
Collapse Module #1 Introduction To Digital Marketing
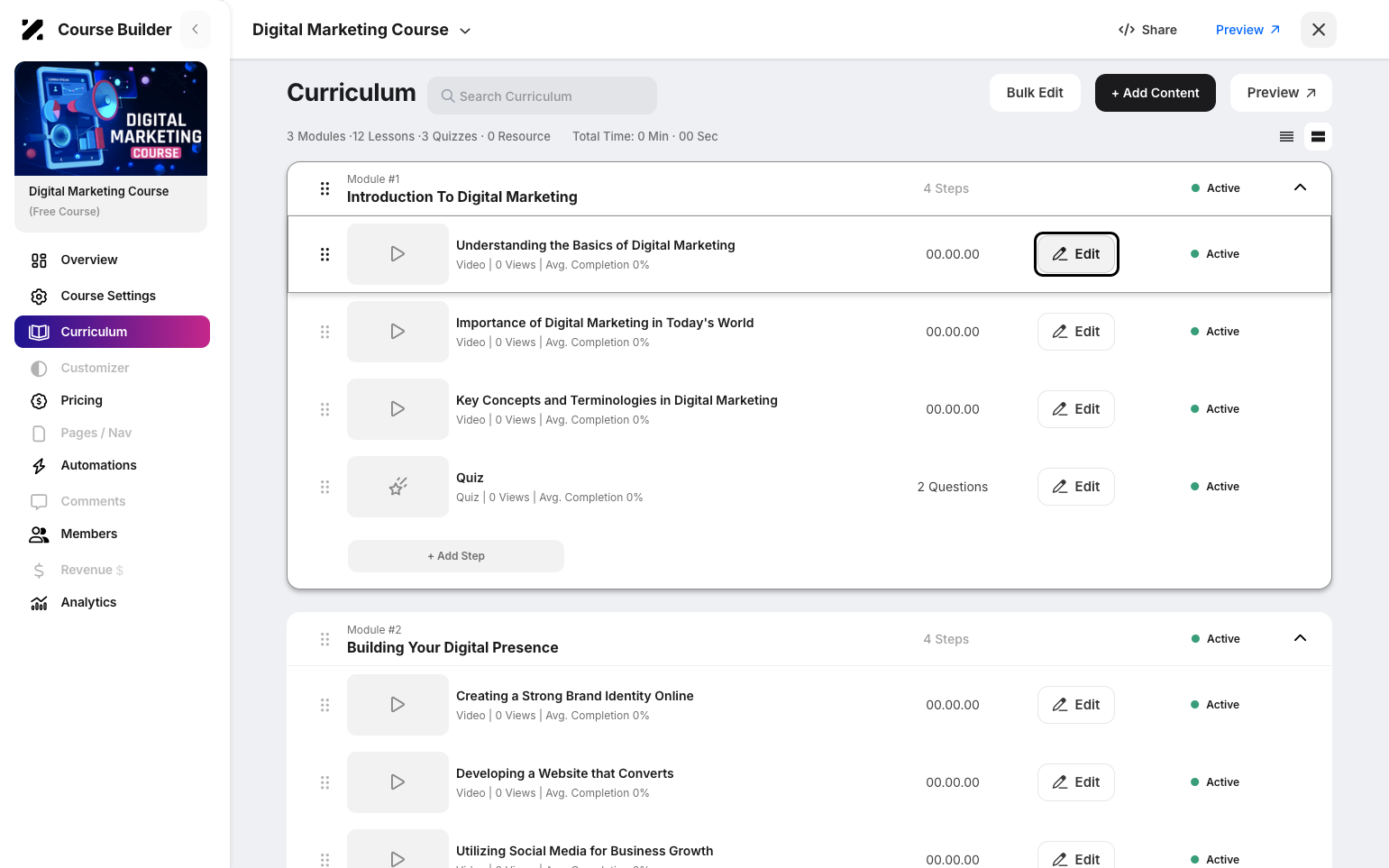coord(1300,187)
